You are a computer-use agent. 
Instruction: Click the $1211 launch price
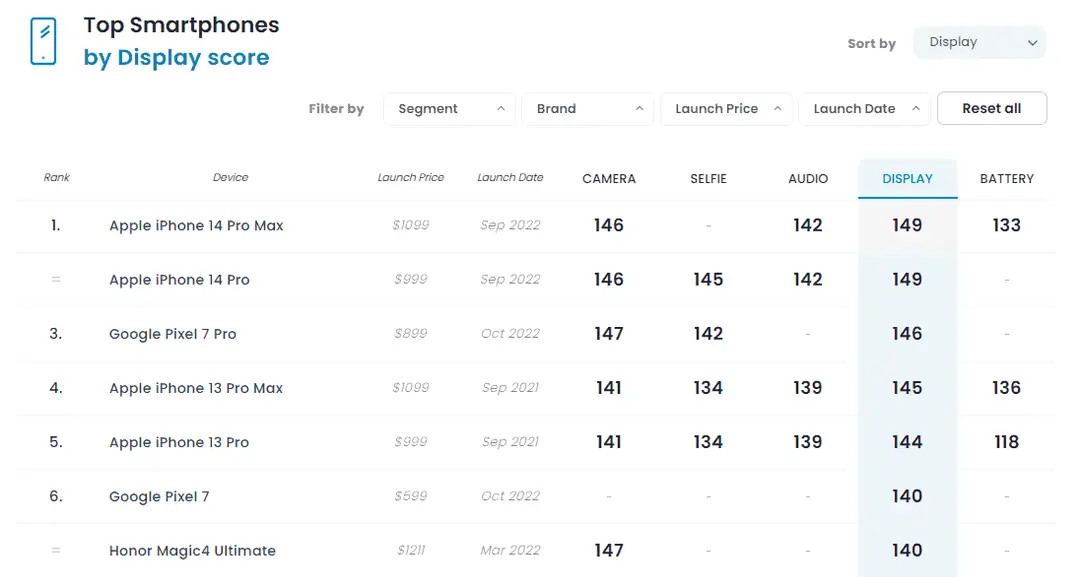point(411,550)
